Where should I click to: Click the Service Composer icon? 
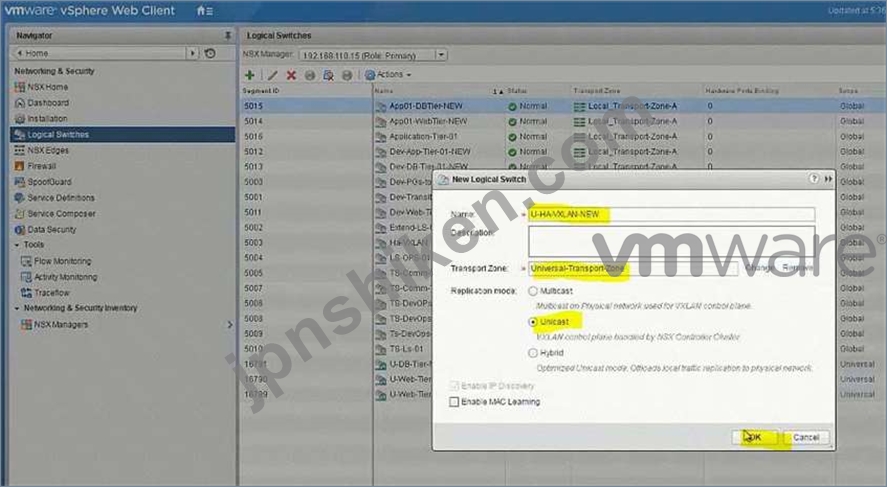[20, 214]
